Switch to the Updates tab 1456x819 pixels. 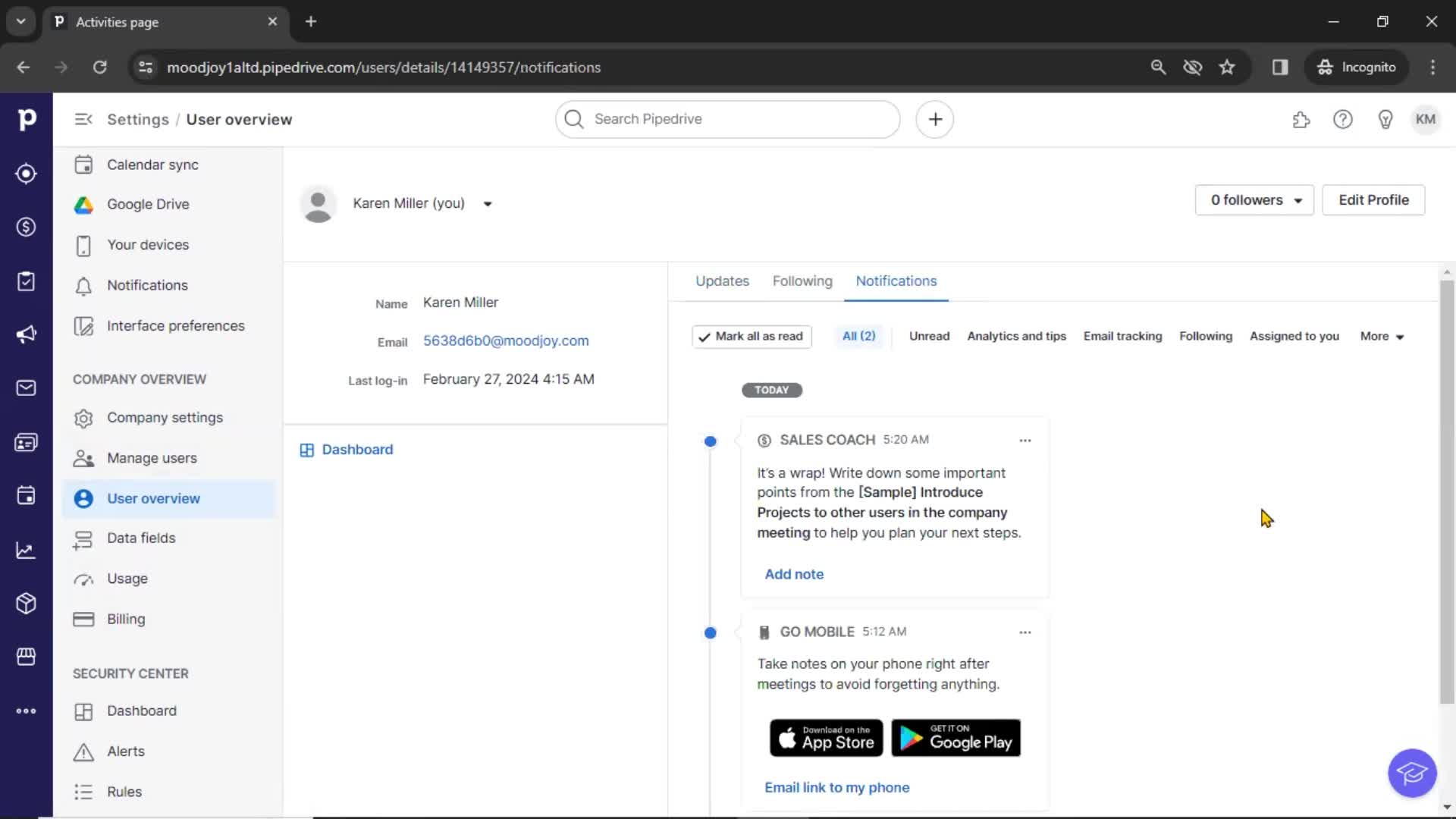click(722, 281)
